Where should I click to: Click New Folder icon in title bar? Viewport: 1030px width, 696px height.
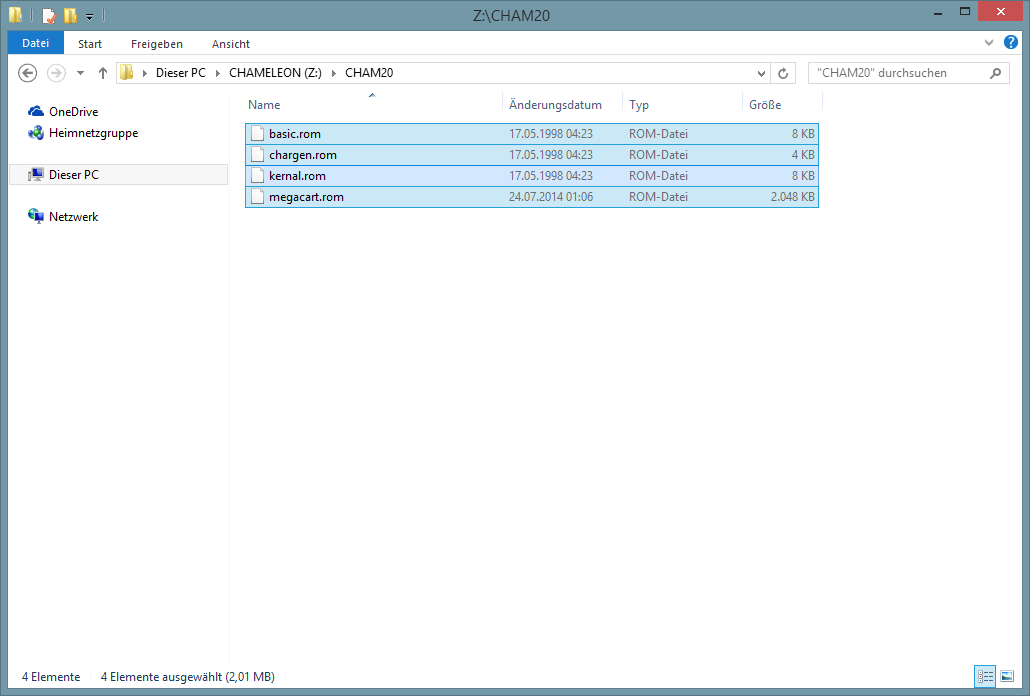pos(70,16)
